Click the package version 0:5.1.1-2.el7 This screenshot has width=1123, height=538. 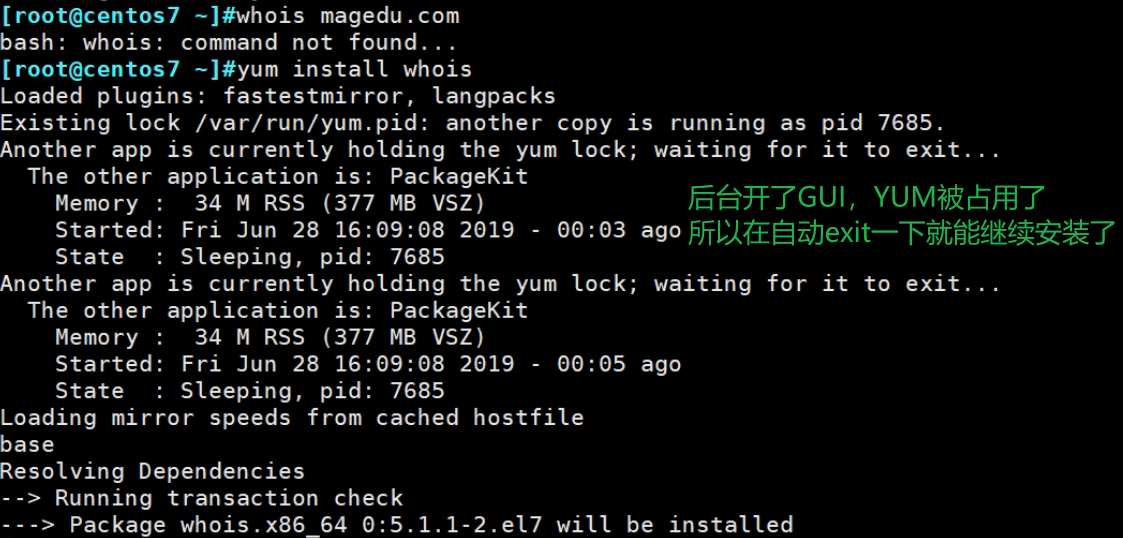tap(445, 524)
